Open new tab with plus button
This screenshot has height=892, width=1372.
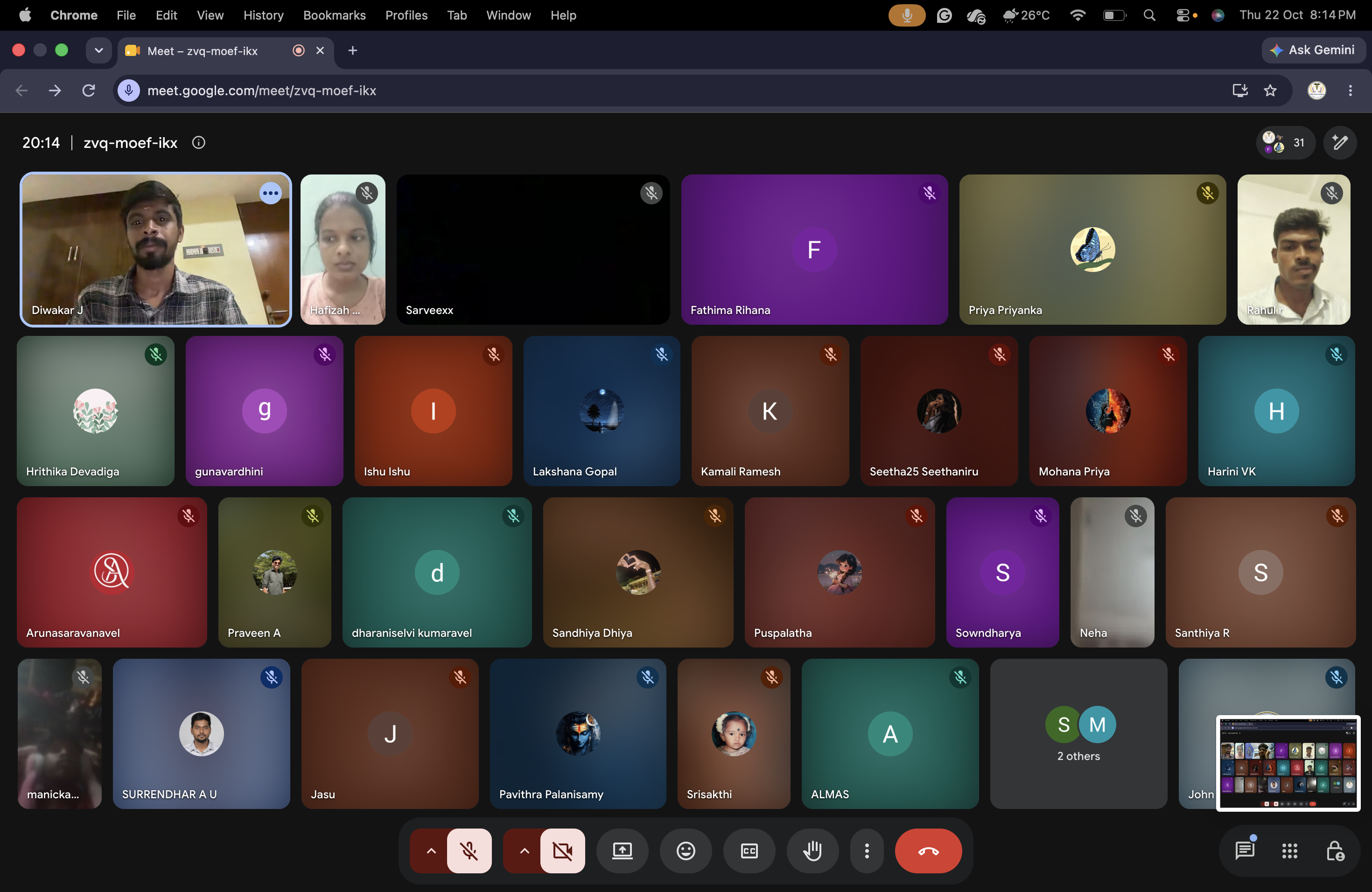click(353, 51)
